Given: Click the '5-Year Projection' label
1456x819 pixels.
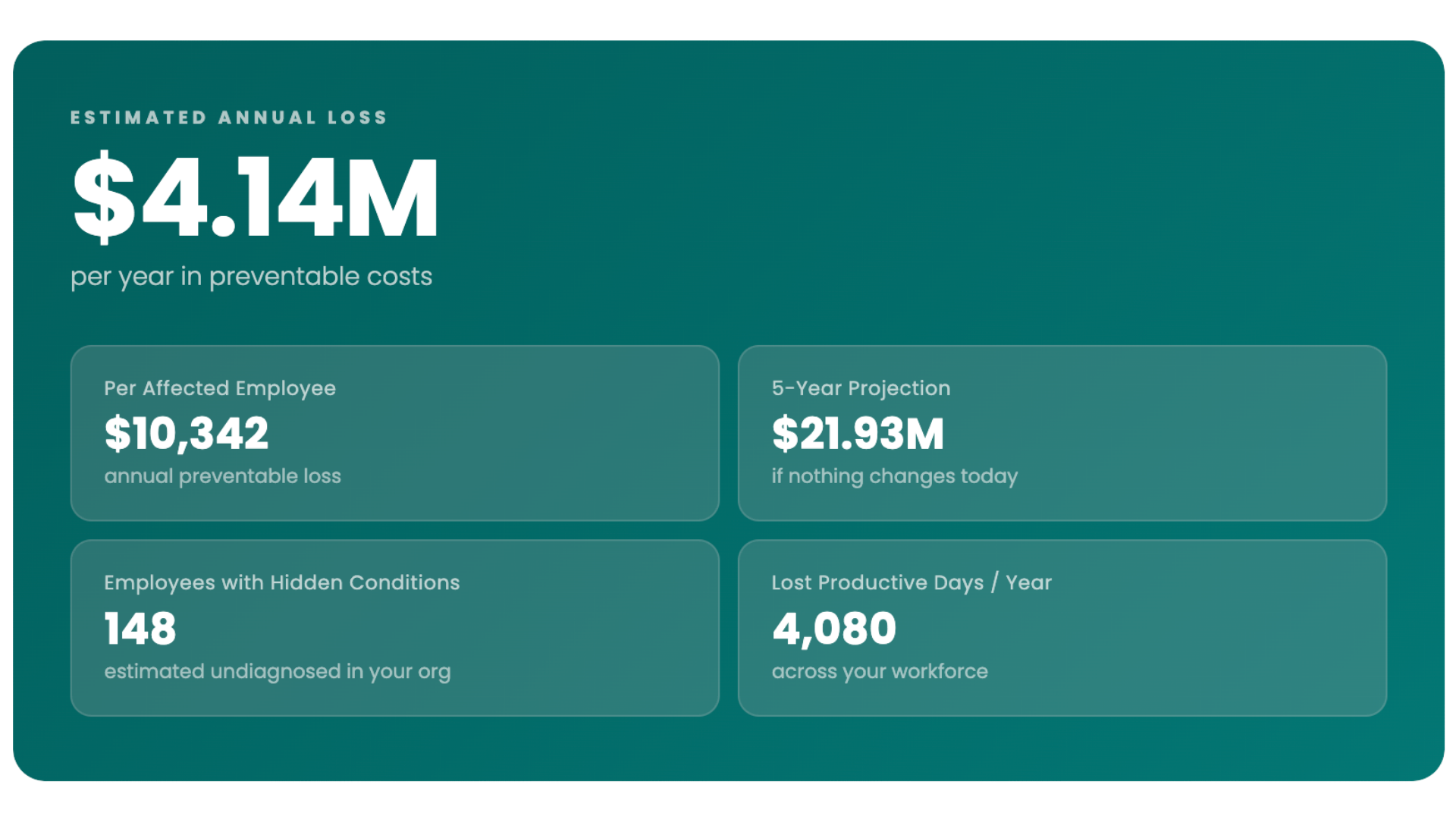Looking at the screenshot, I should [861, 388].
